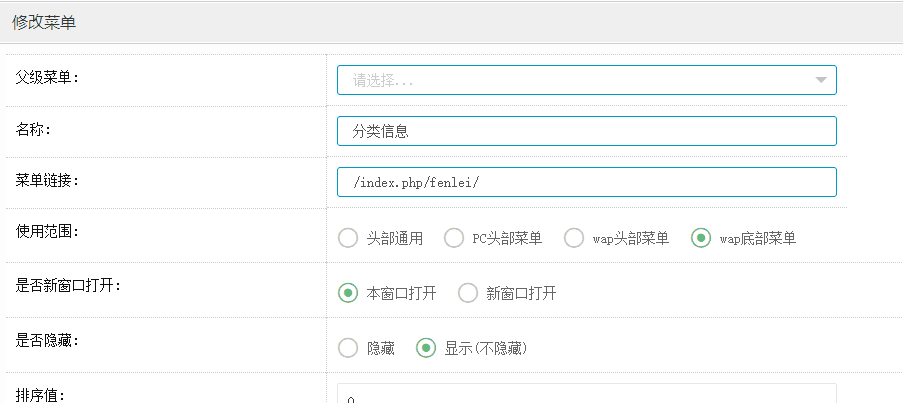Click the 是否隐藏 field label
The height and width of the screenshot is (403, 903).
coord(48,340)
